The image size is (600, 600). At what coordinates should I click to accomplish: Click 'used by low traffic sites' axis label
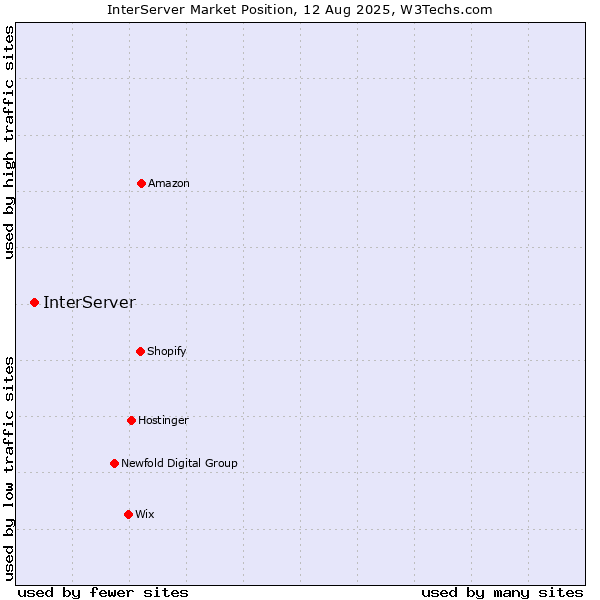(9, 469)
